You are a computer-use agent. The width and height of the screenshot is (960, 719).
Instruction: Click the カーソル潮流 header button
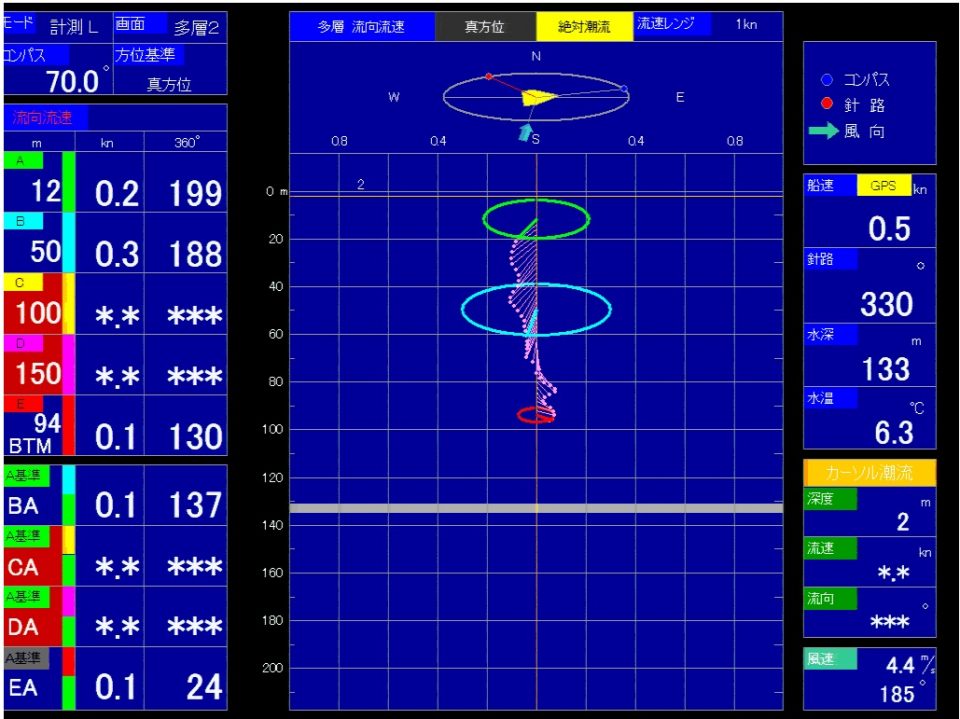pyautogui.click(x=869, y=473)
